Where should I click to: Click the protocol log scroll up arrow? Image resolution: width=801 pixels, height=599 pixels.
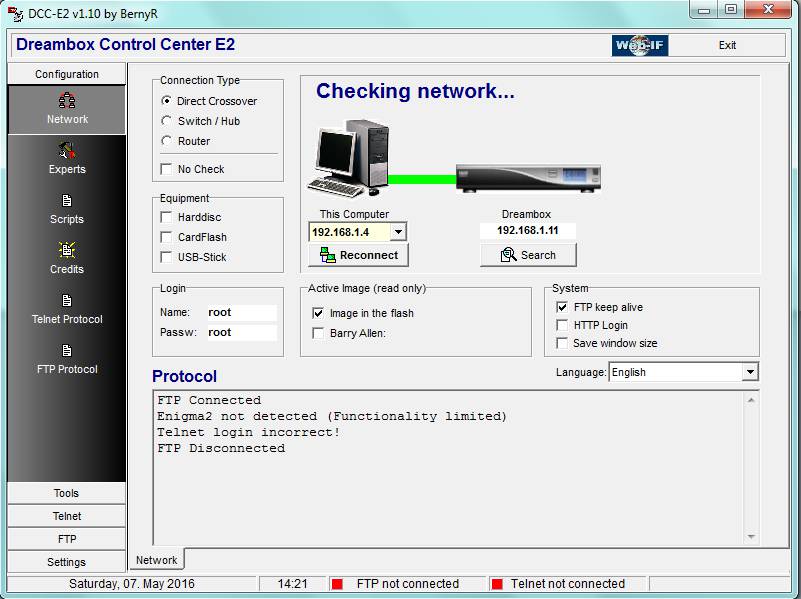coord(751,400)
